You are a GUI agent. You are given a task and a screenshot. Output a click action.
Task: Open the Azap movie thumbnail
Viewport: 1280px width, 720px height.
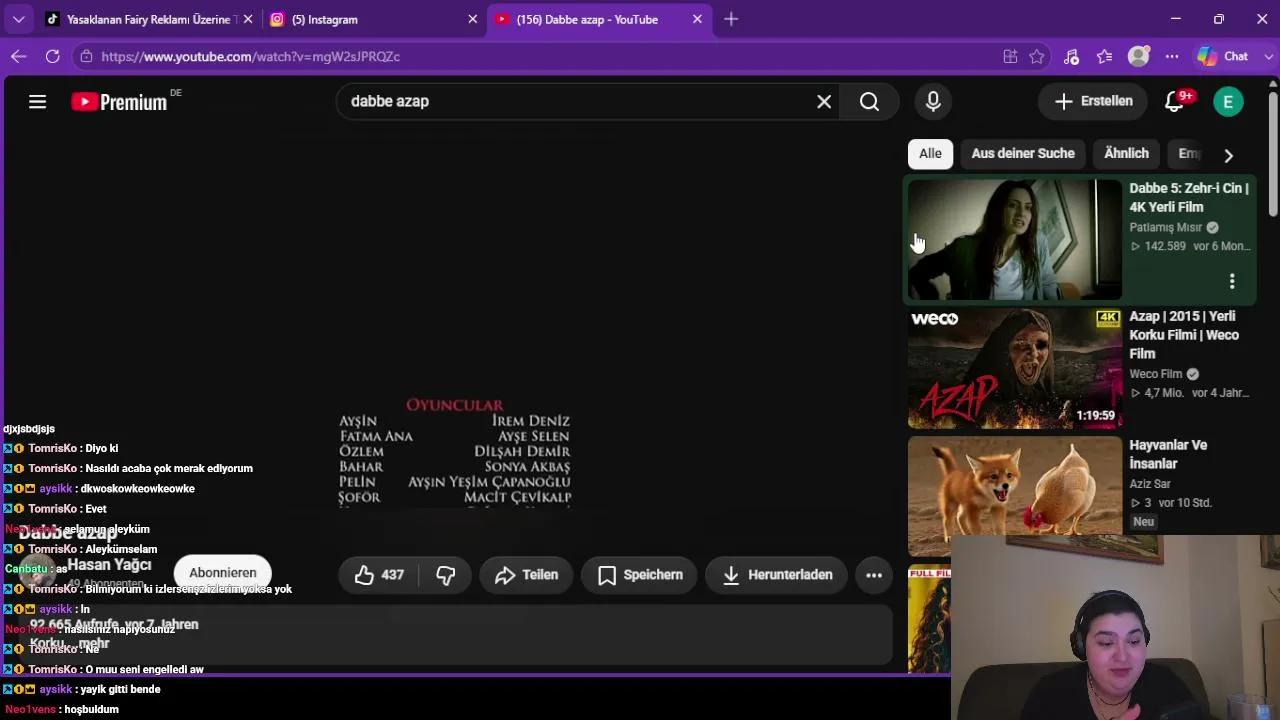coord(1015,368)
